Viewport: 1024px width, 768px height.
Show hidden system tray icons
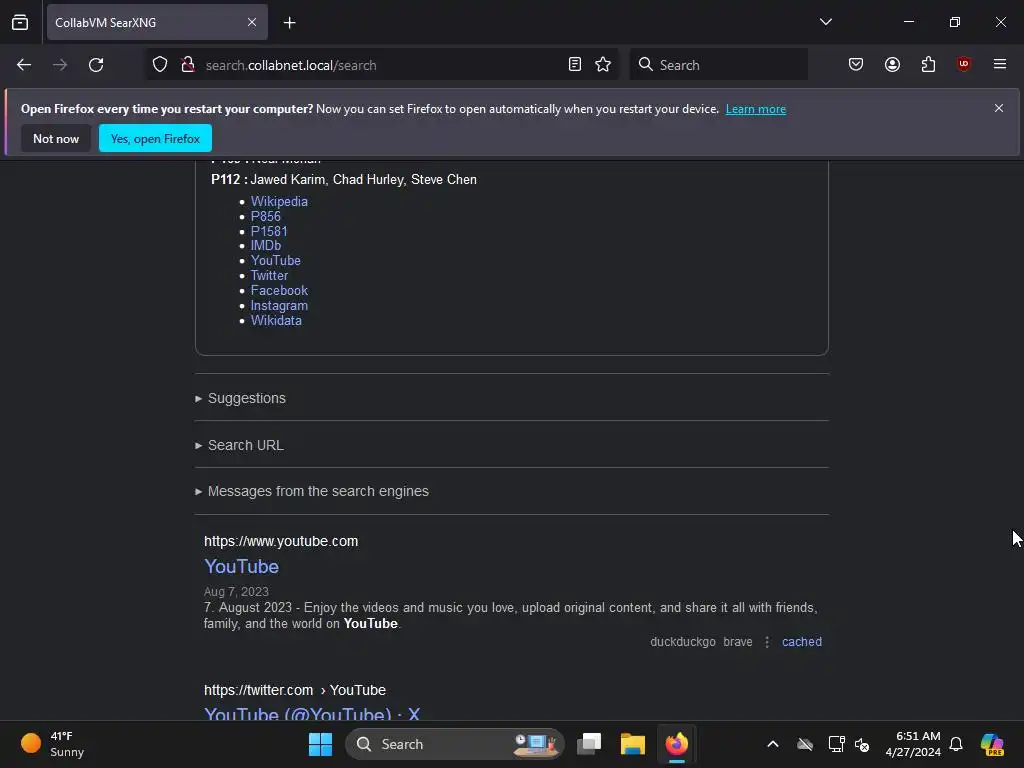[773, 744]
